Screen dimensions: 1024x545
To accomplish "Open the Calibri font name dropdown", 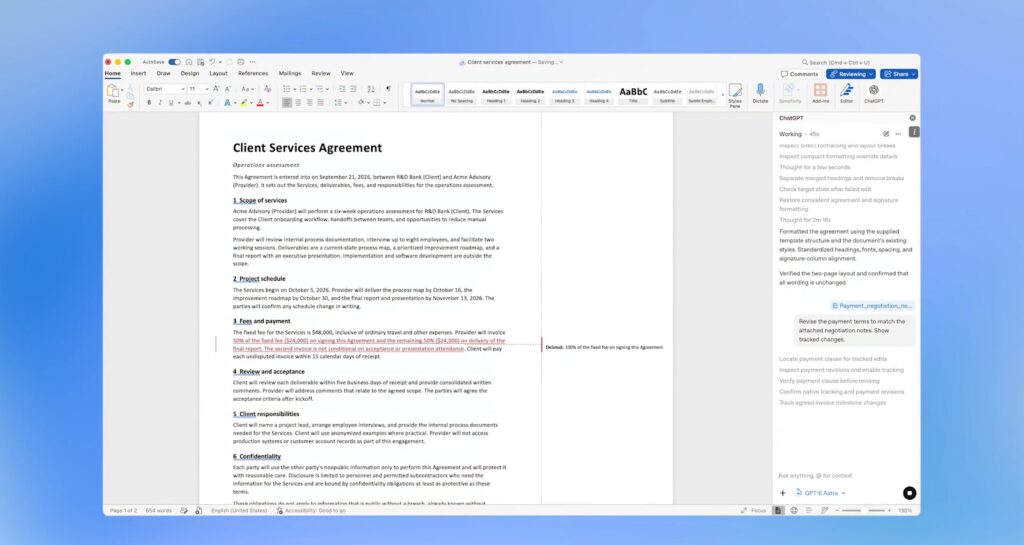I will pos(165,89).
